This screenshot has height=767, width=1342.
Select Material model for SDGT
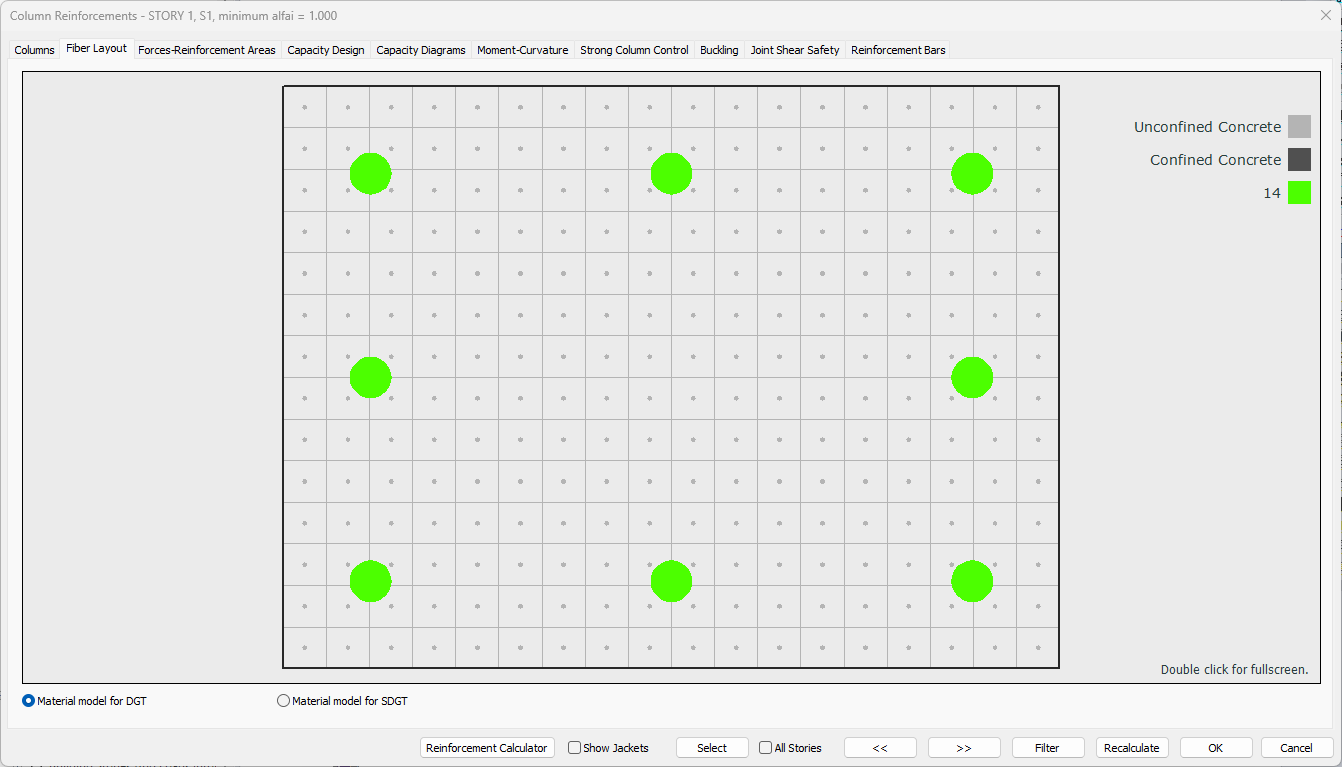point(283,700)
